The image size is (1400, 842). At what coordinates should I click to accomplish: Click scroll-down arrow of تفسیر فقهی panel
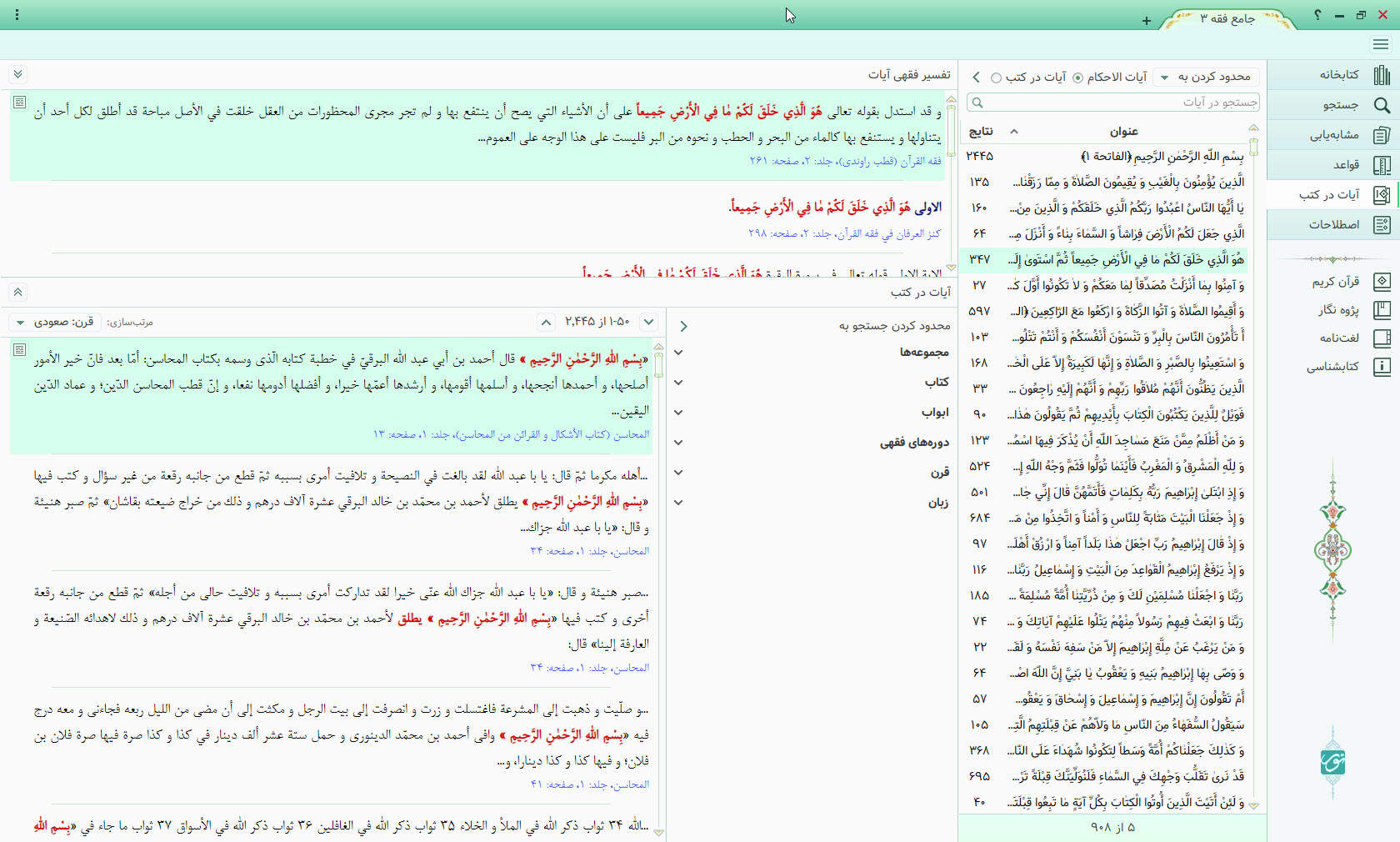click(950, 268)
